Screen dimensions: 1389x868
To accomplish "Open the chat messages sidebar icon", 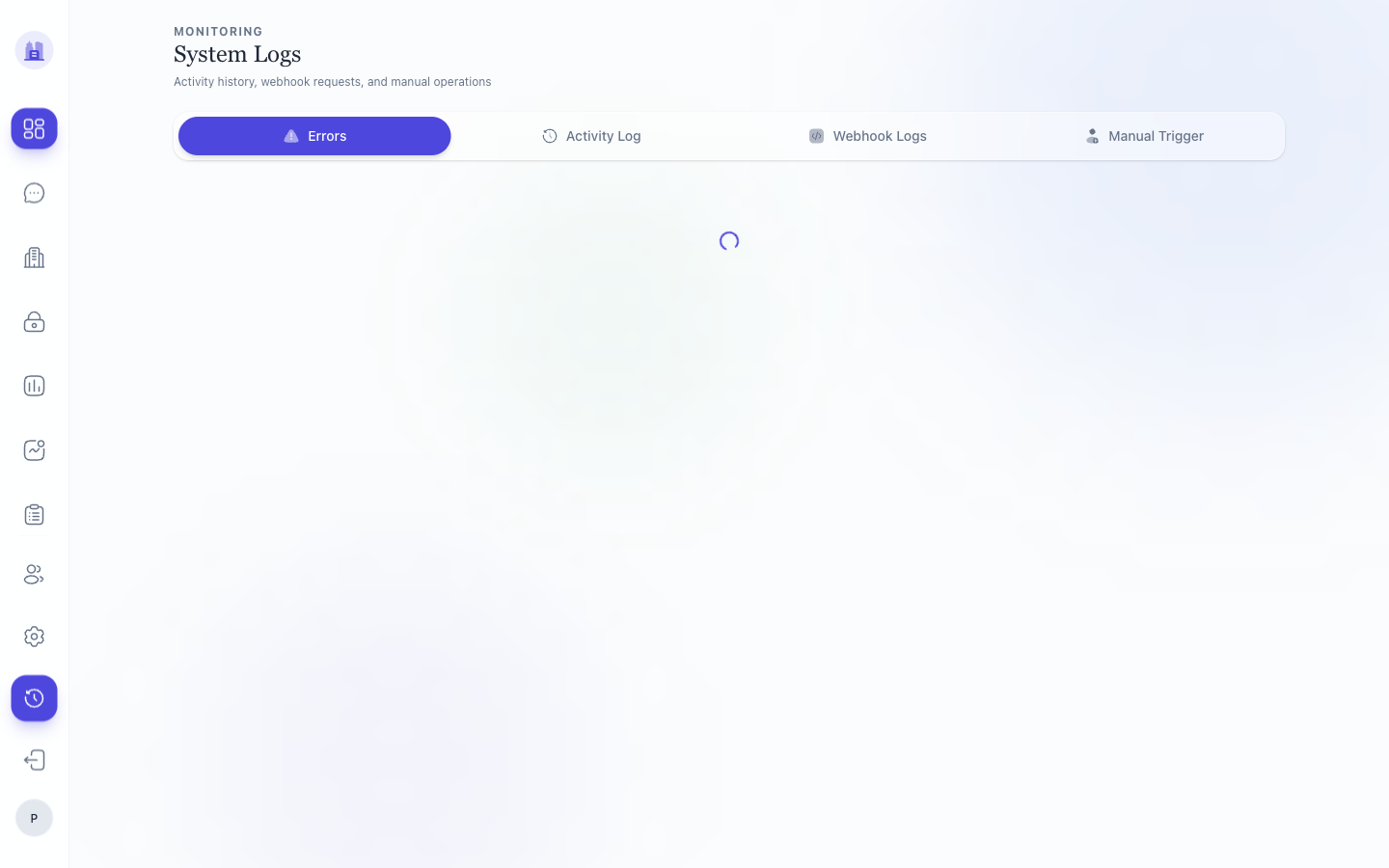I will [x=34, y=193].
